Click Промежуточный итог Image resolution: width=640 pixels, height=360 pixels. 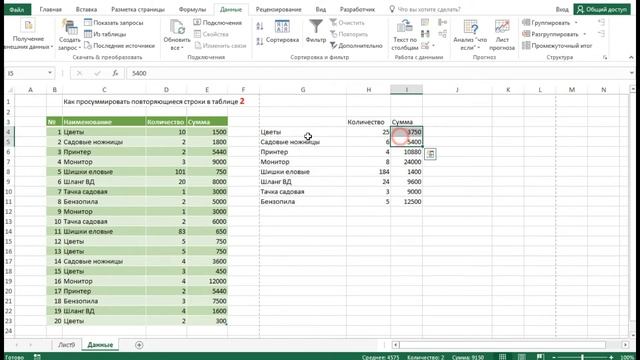(x=557, y=46)
